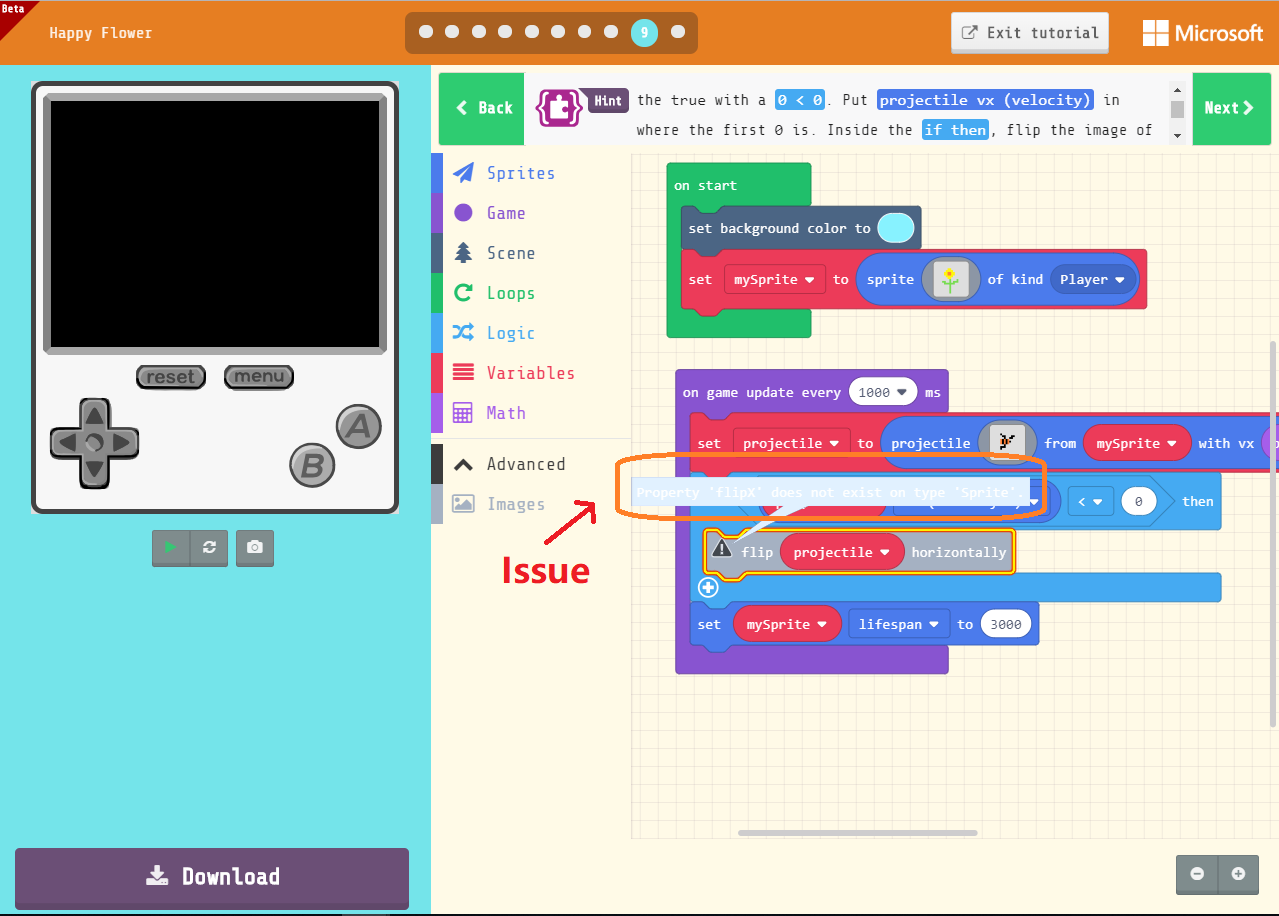Open the Game block category
This screenshot has height=916, width=1279.
pyautogui.click(x=505, y=213)
